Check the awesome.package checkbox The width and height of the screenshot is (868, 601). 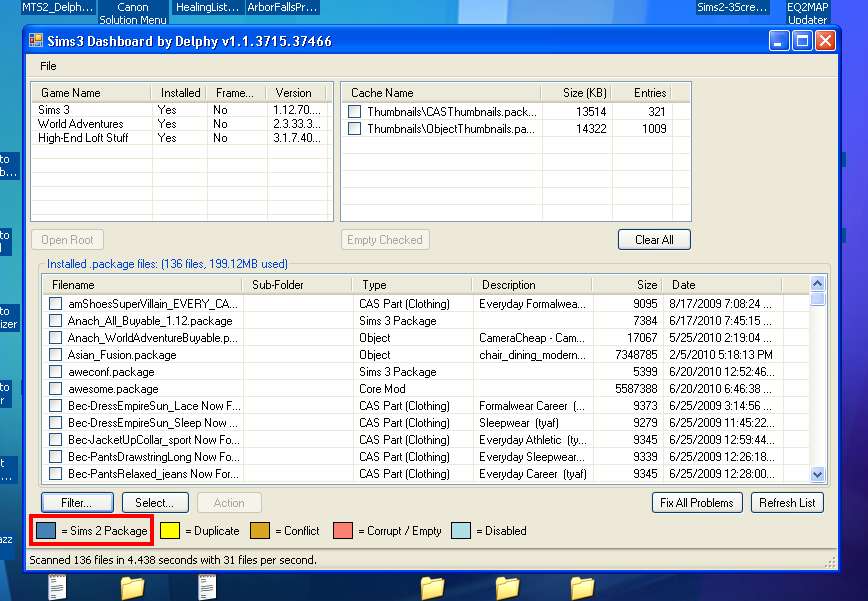(56, 389)
